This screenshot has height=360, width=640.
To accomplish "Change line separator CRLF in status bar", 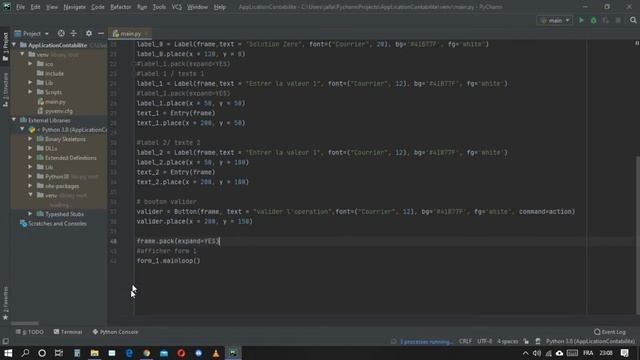I will tap(465, 341).
